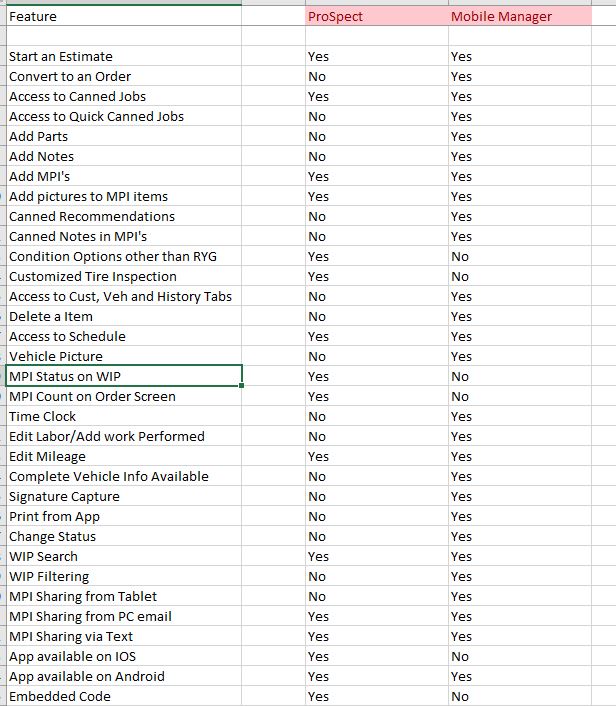Click the 'WIP Search' cell

pyautogui.click(x=124, y=556)
